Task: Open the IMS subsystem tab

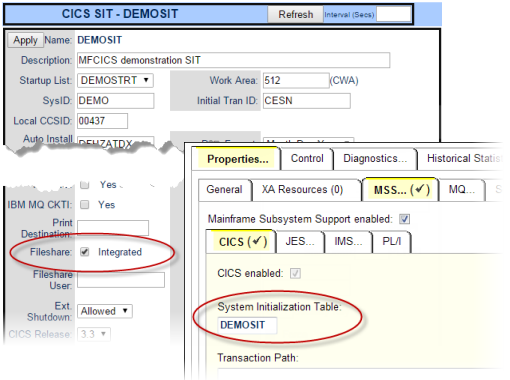Action: coord(348,241)
